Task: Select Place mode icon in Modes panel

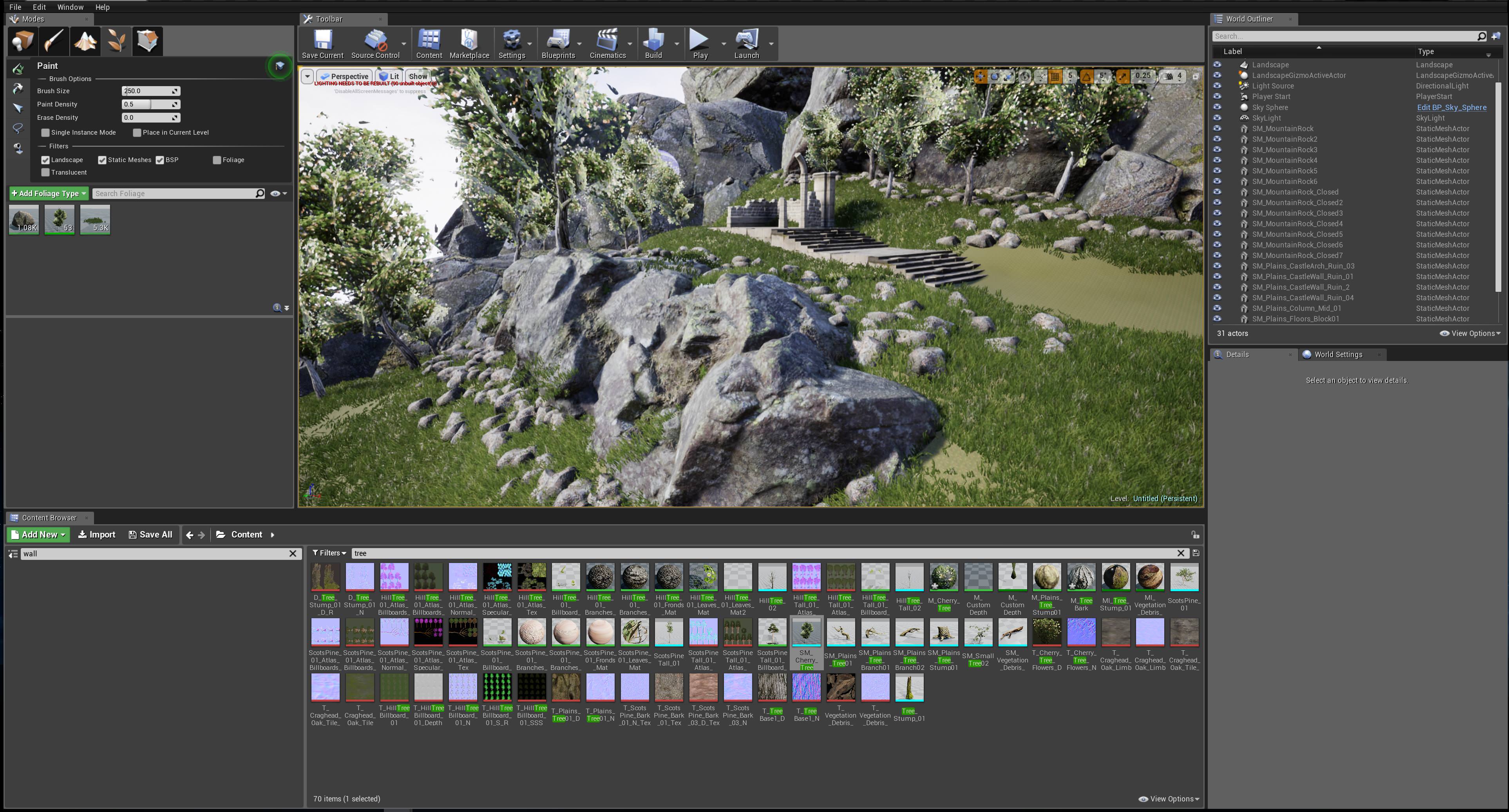Action: click(x=24, y=41)
